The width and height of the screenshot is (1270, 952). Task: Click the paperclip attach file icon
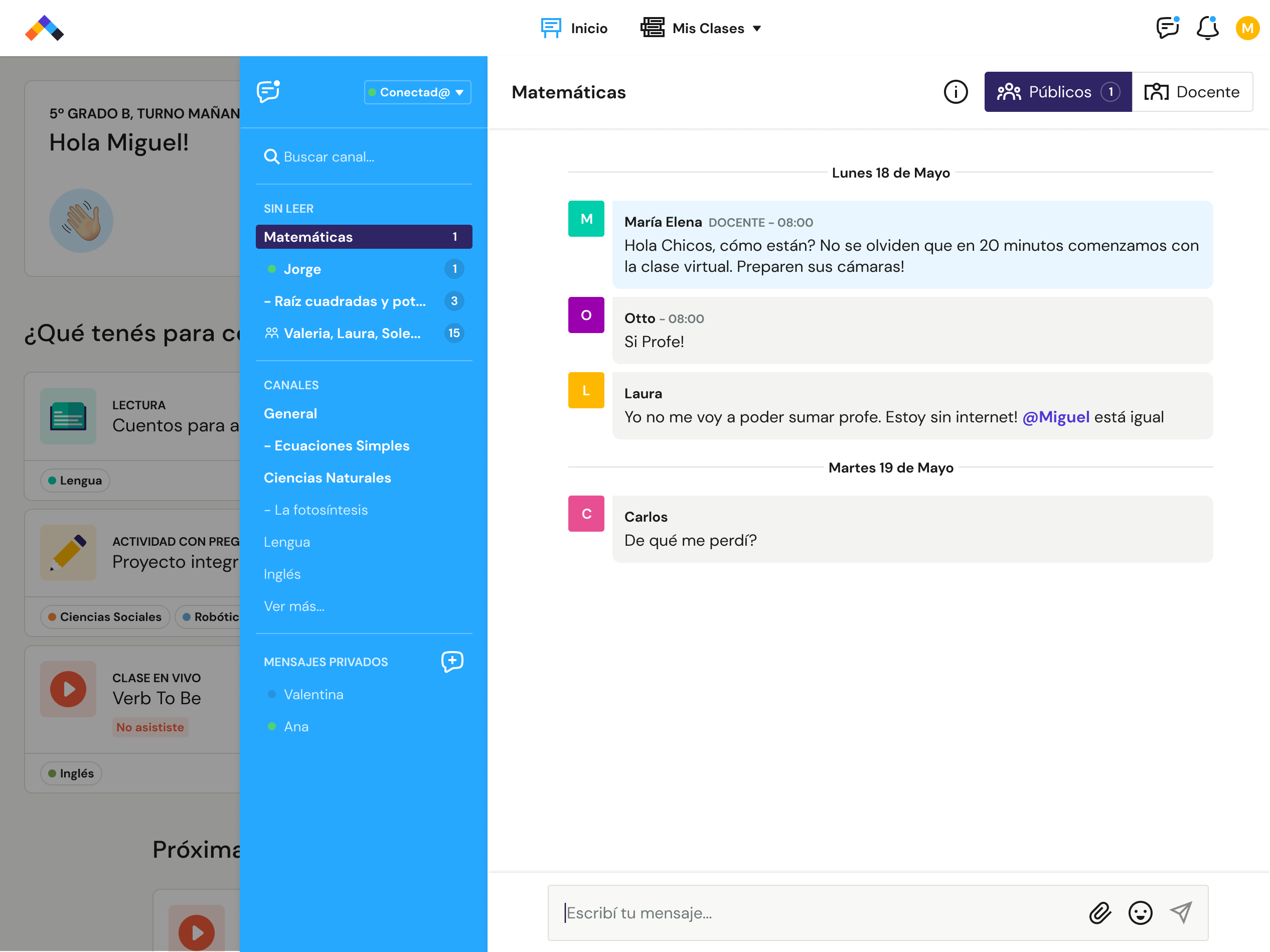[1099, 912]
